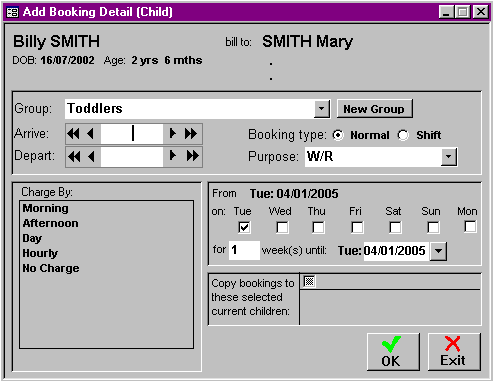The image size is (493, 381).
Task: Click Arrive single step-back arrow
Action: click(x=91, y=134)
